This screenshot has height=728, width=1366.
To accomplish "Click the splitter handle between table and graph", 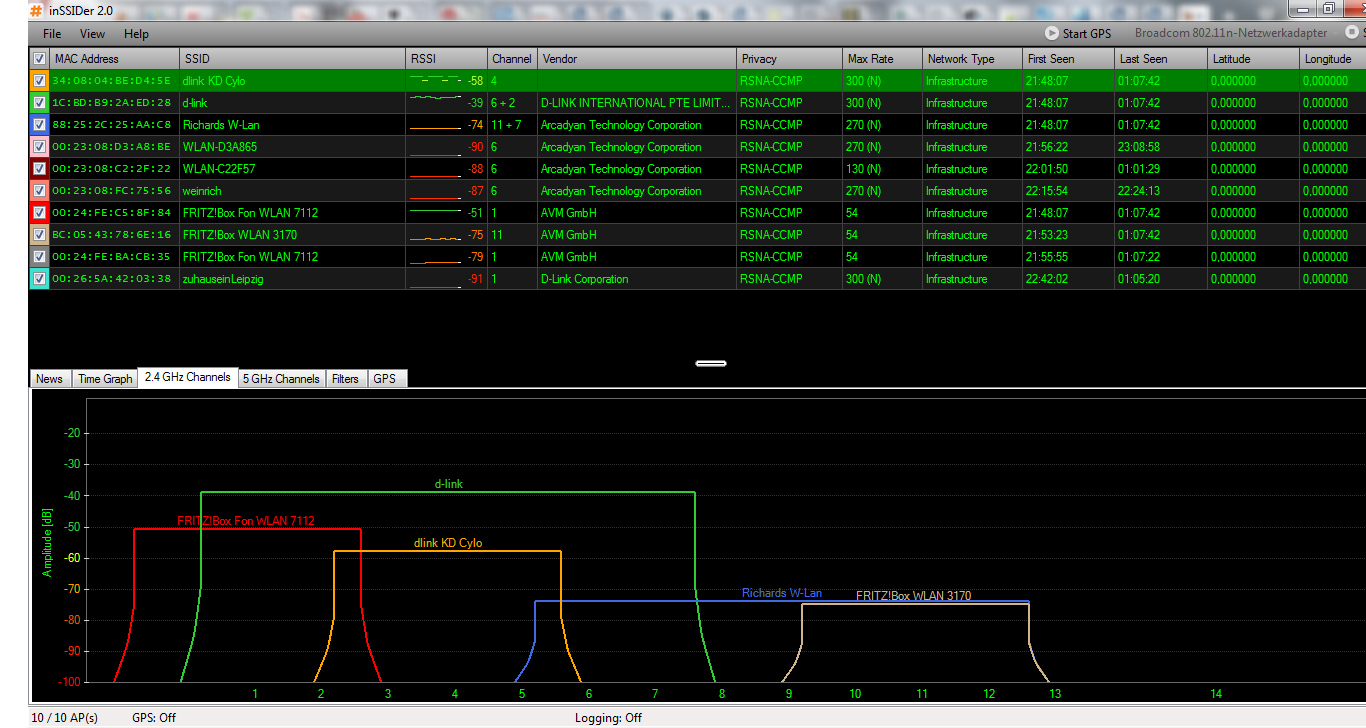I will coord(710,363).
